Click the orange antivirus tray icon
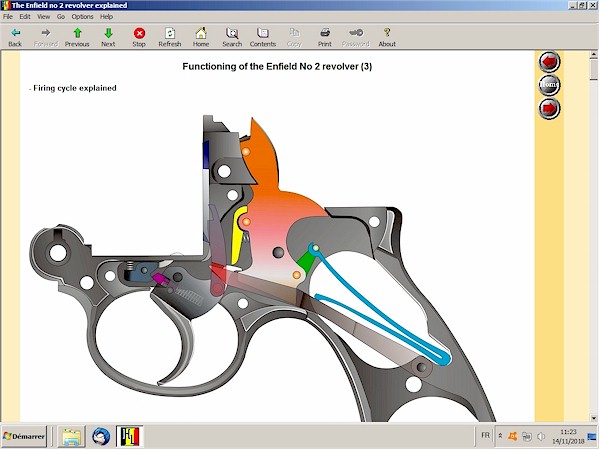Screen dimensions: 600x450 pyautogui.click(x=512, y=436)
